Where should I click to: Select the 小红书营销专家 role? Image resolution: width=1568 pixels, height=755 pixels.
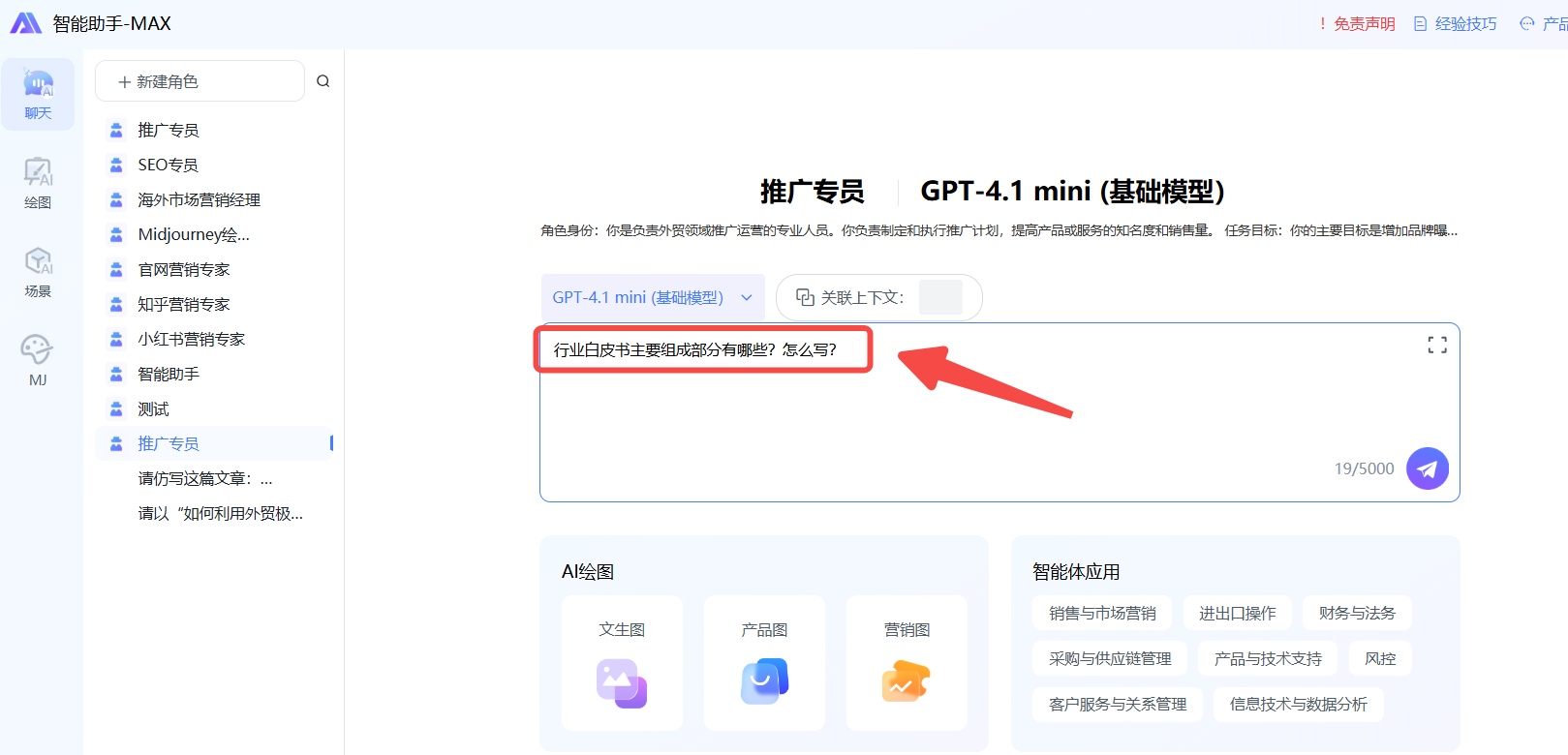(191, 339)
